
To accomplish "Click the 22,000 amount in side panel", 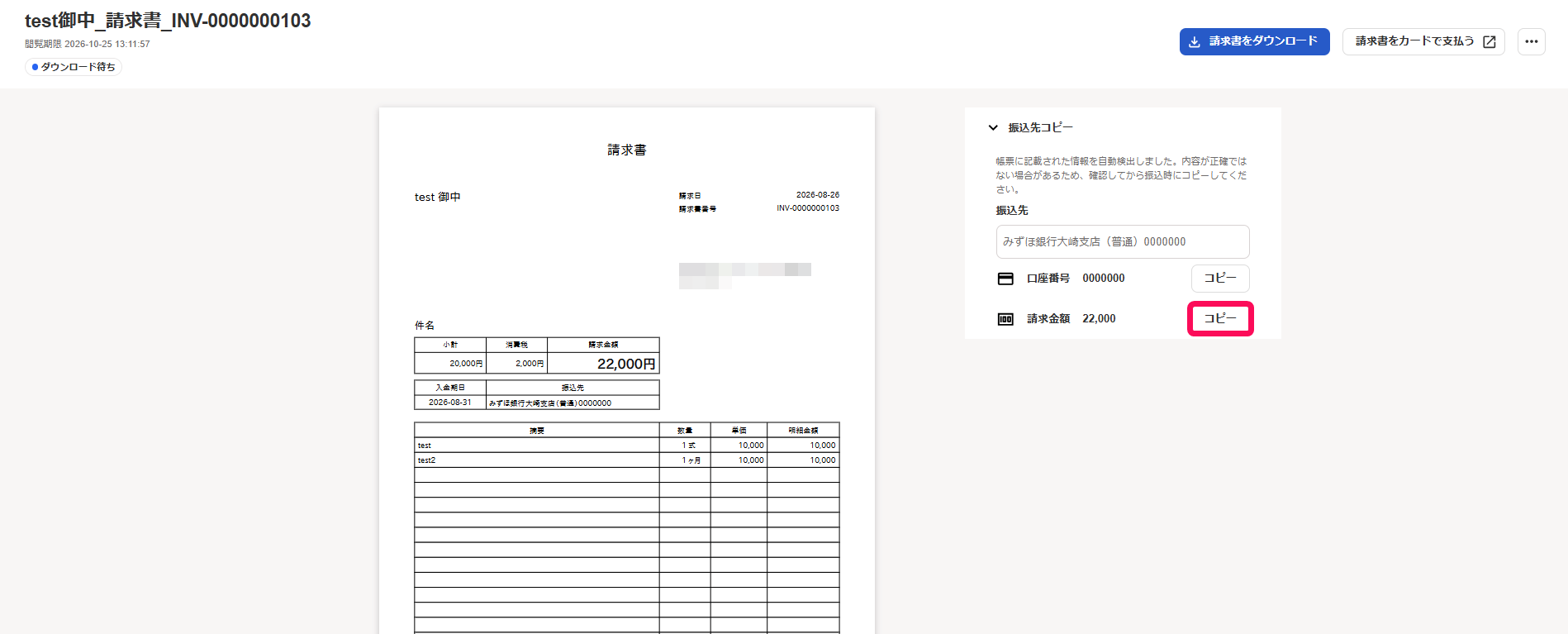I will (x=1099, y=318).
